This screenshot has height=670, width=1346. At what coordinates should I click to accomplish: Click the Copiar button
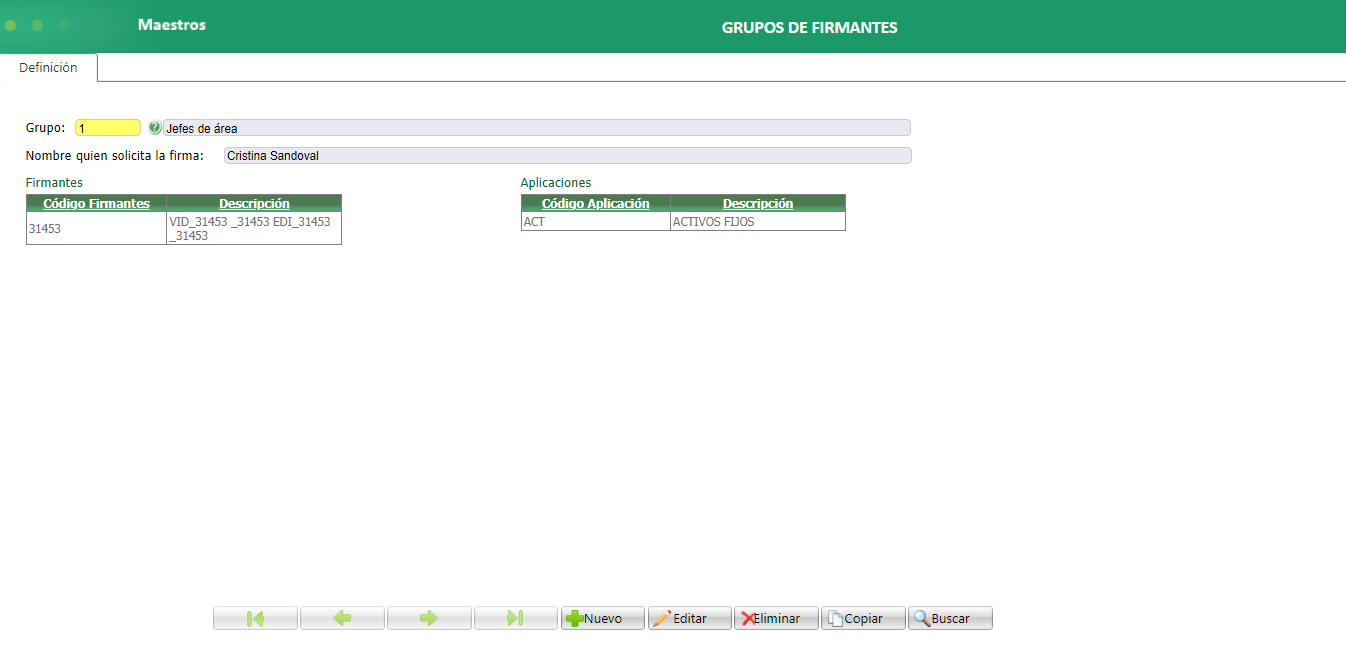pyautogui.click(x=864, y=618)
